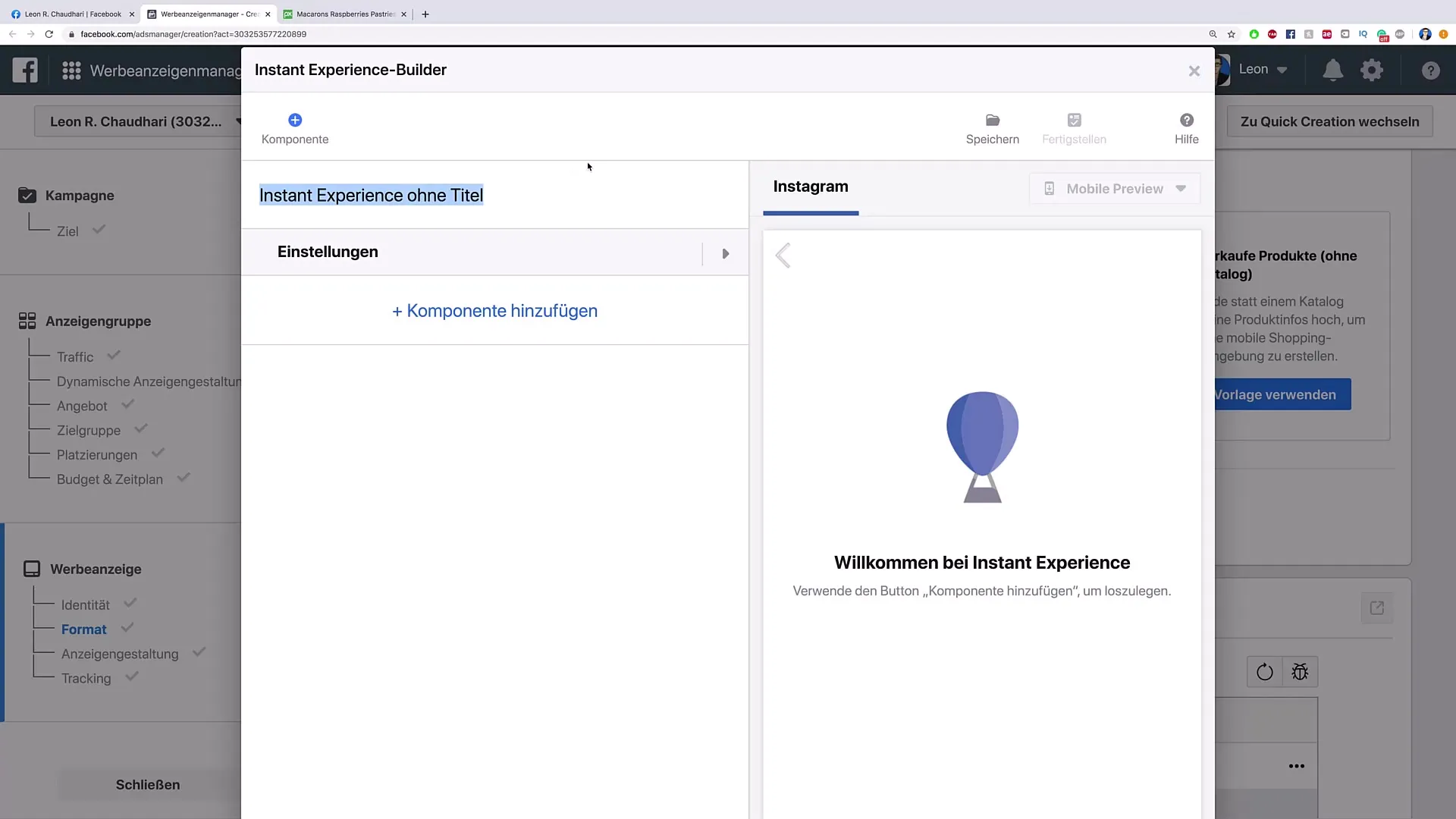The image size is (1456, 819).
Task: Select Tracking step in sidebar
Action: (86, 679)
